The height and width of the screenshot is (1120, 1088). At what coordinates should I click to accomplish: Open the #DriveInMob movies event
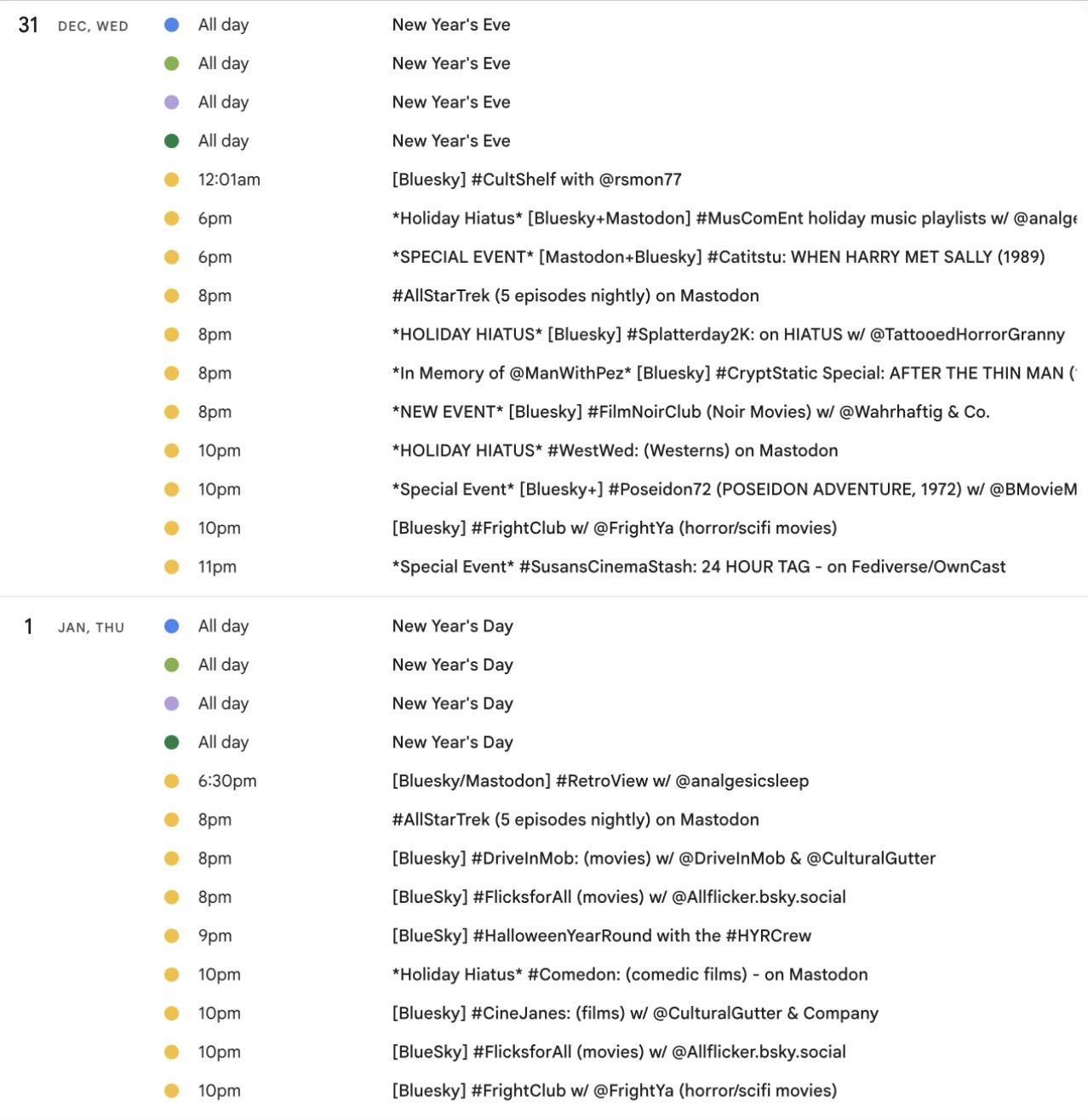663,859
